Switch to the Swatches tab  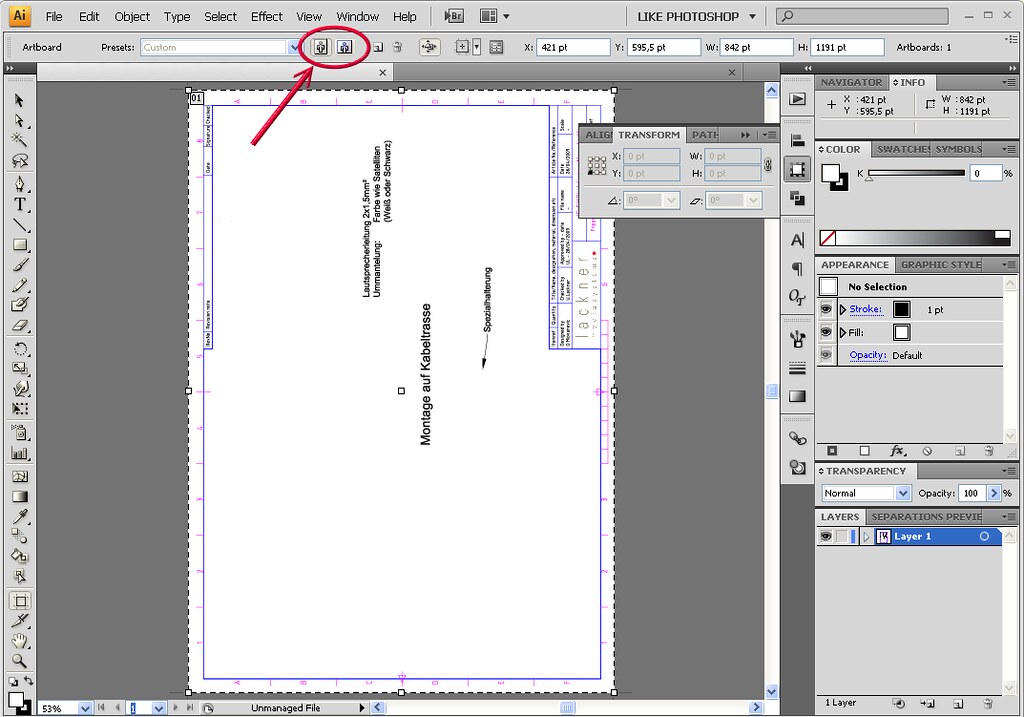(903, 149)
